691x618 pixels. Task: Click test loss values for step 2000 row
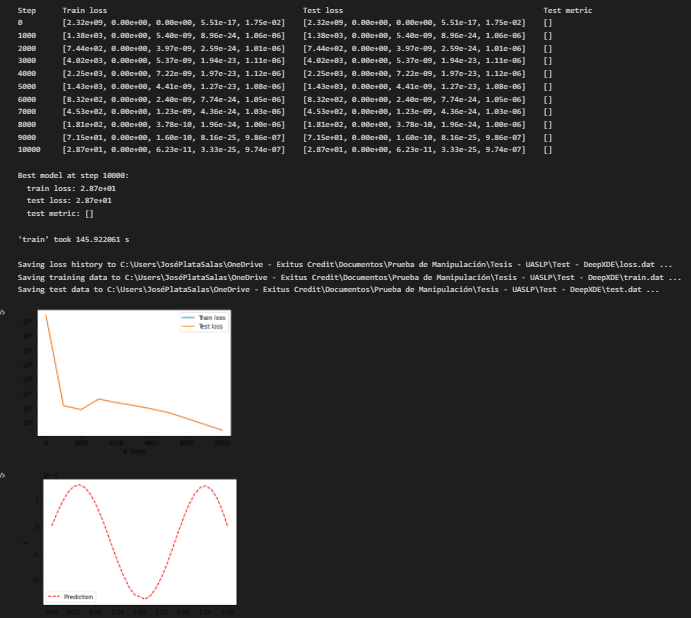(414, 48)
